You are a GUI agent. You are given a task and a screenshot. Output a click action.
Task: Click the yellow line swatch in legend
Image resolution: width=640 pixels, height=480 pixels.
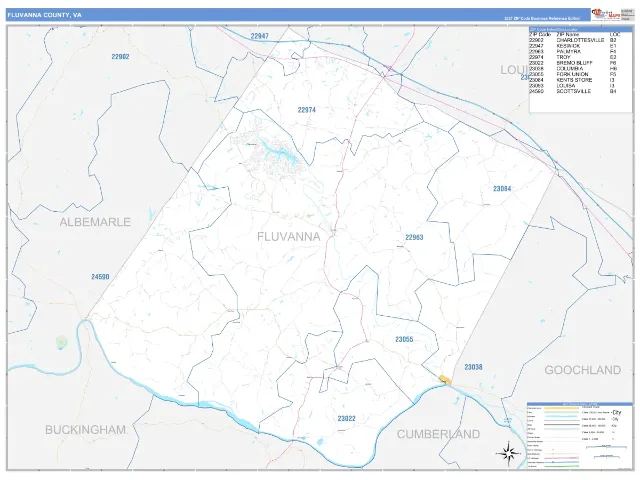(x=562, y=408)
